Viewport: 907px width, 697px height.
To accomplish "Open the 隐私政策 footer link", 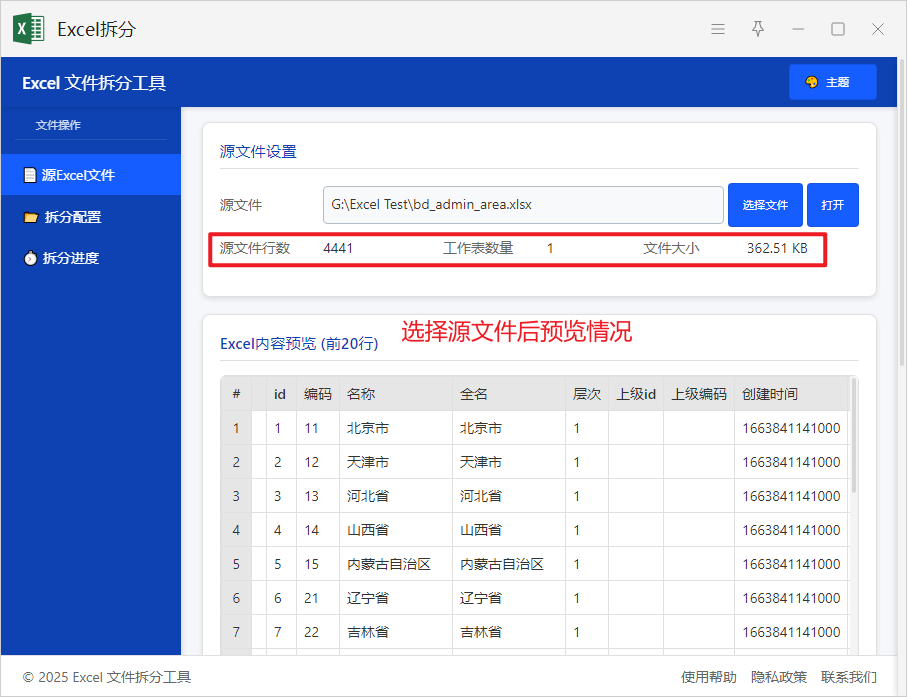I will click(x=779, y=677).
